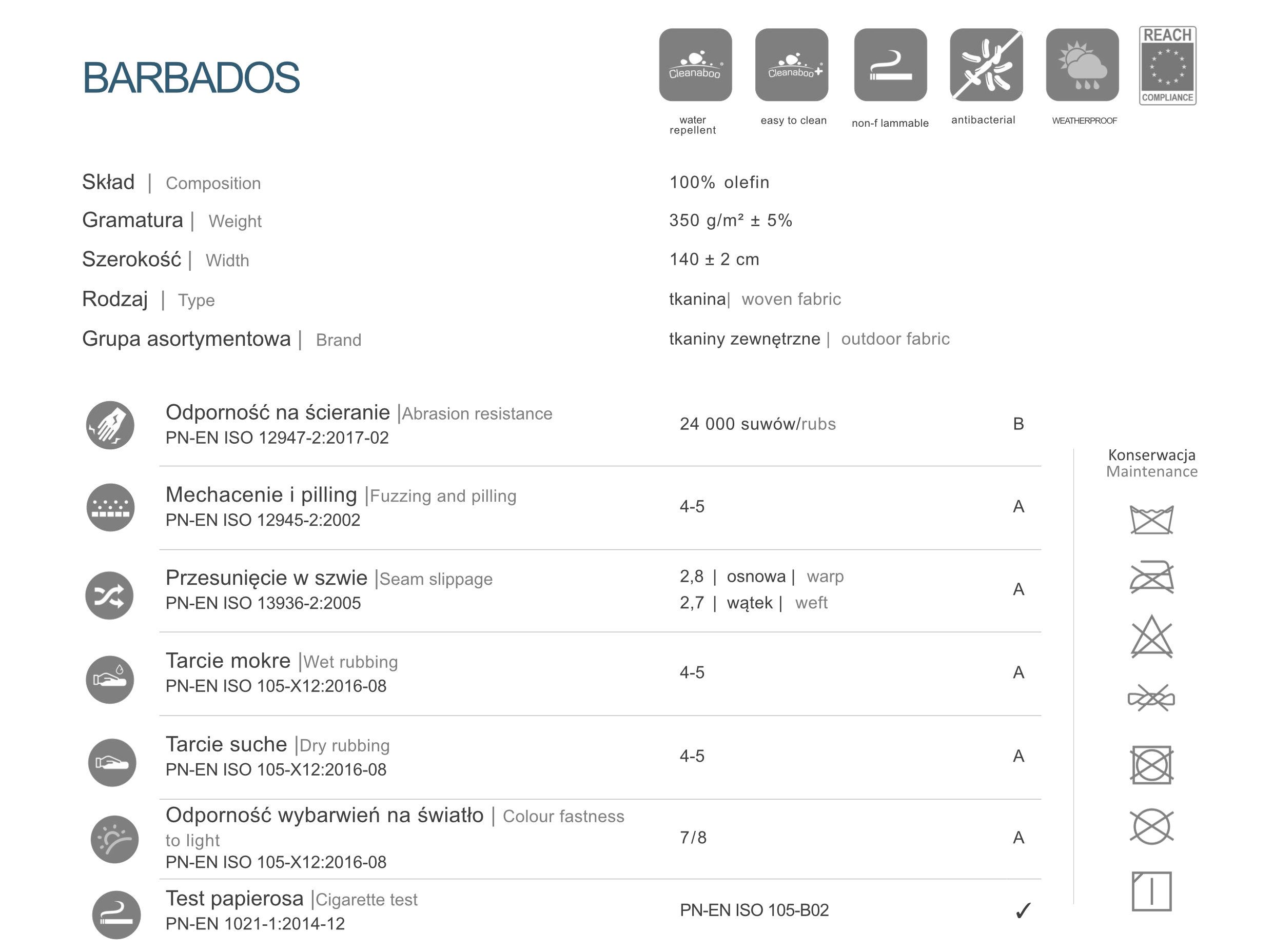Click the do-not-bleach triangle symbol
The width and height of the screenshot is (1273, 952).
(x=1151, y=636)
